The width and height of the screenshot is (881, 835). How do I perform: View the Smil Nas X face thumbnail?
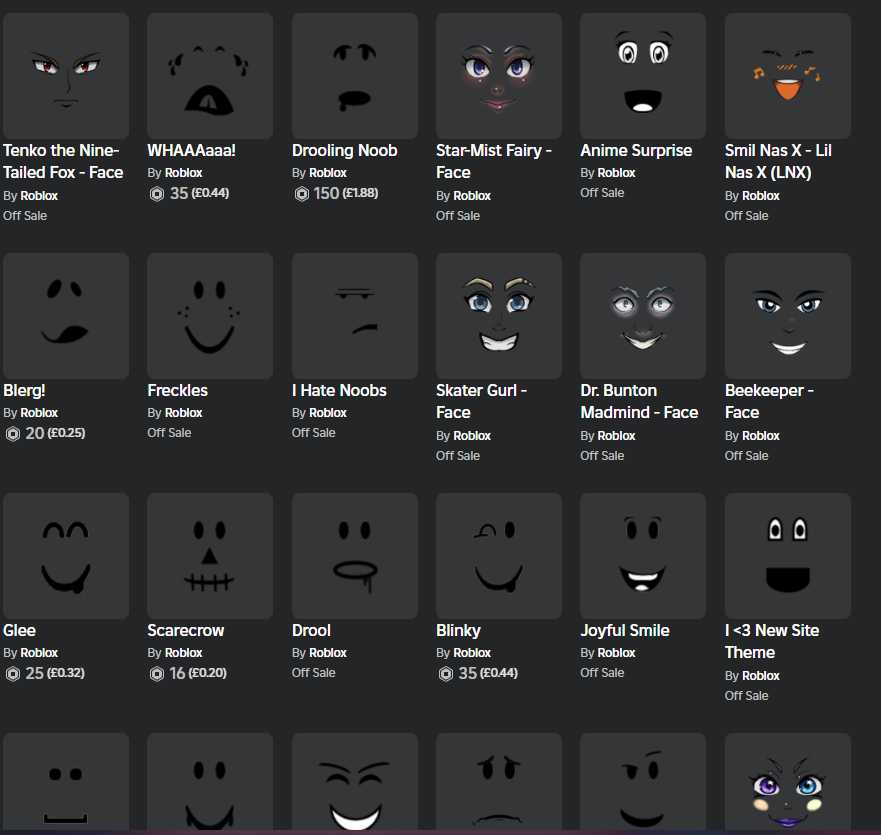pos(788,76)
